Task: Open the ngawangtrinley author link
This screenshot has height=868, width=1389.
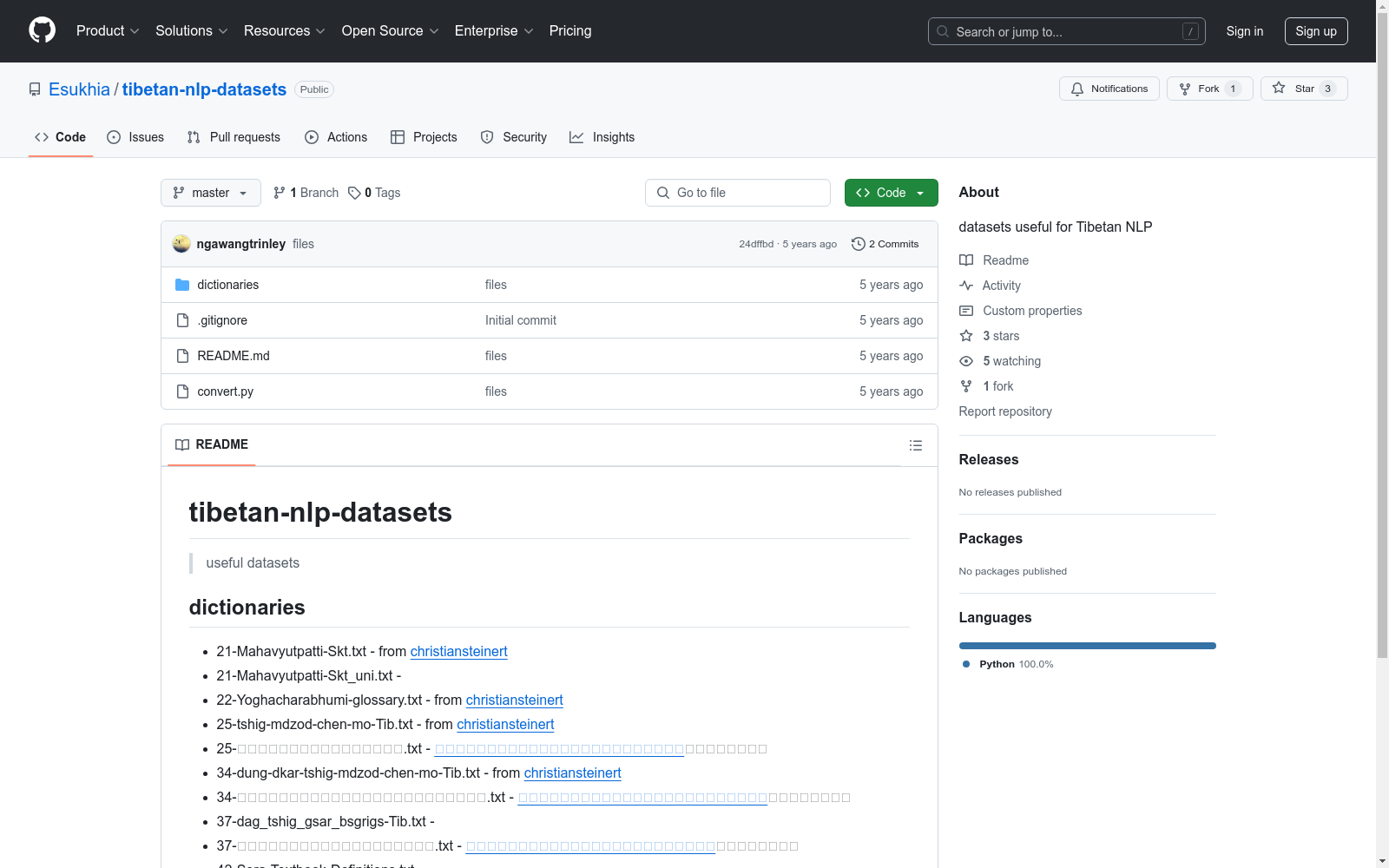Action: (241, 244)
